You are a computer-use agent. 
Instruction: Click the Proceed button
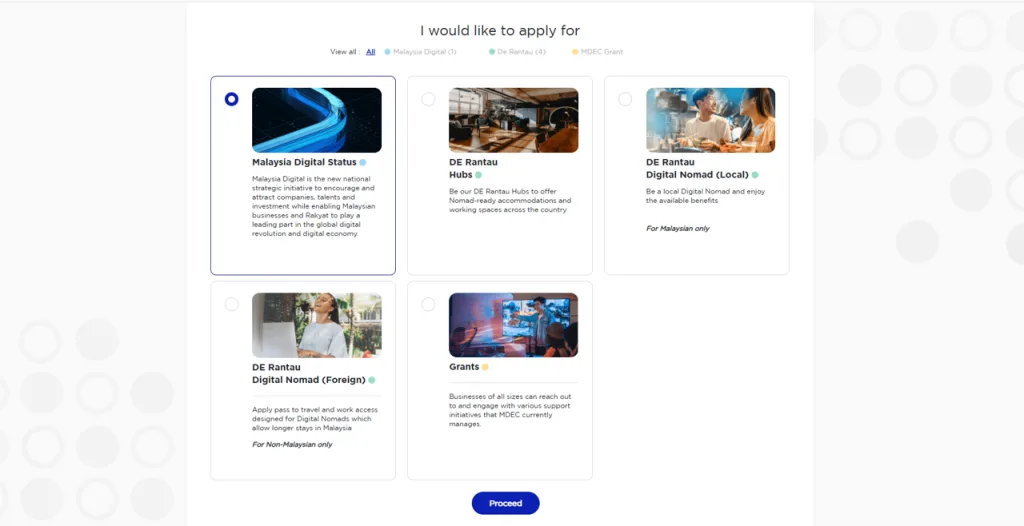point(505,503)
